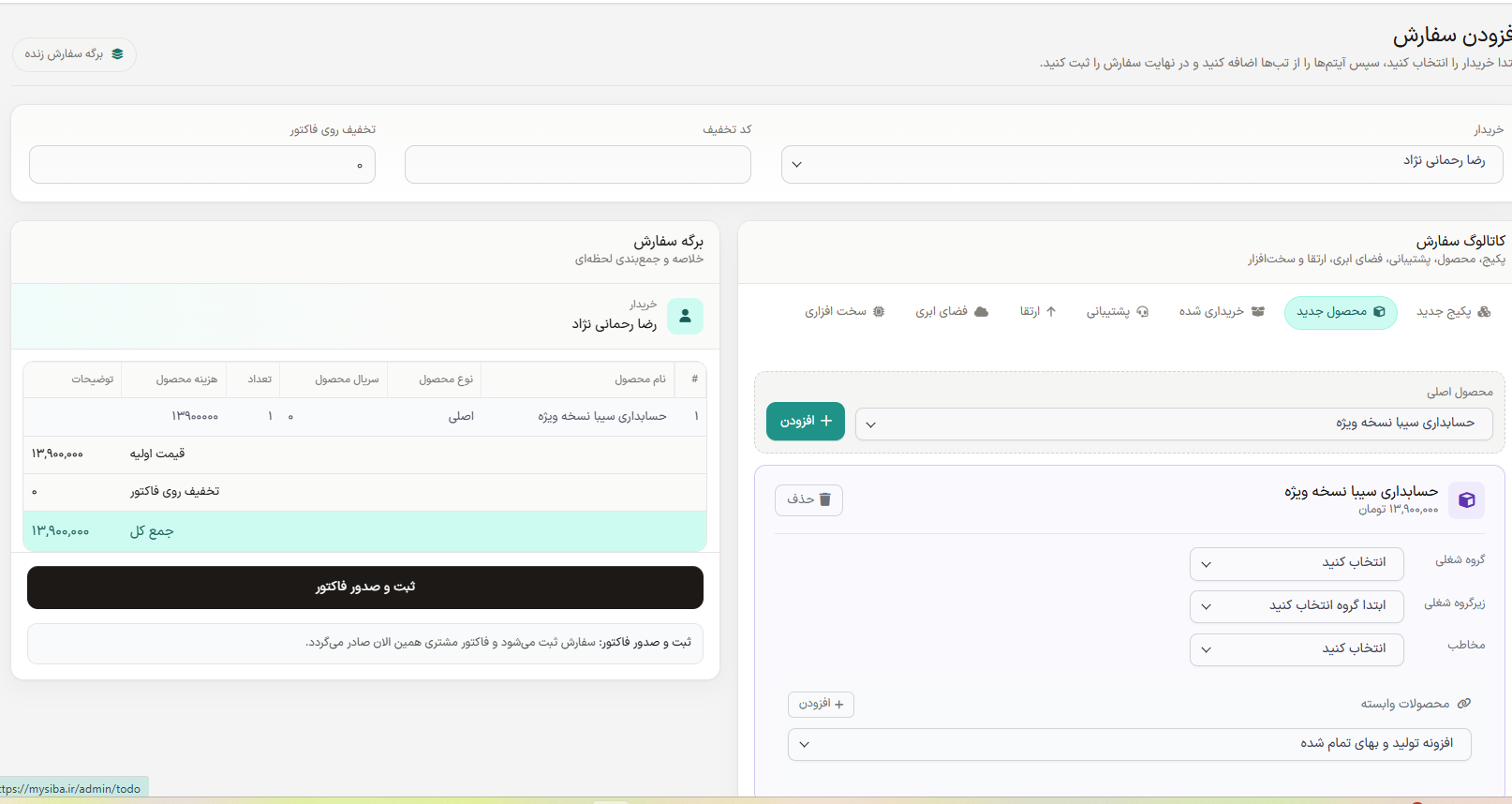Switch to the پشتیبانی tab
The height and width of the screenshot is (804, 1512).
1118,312
